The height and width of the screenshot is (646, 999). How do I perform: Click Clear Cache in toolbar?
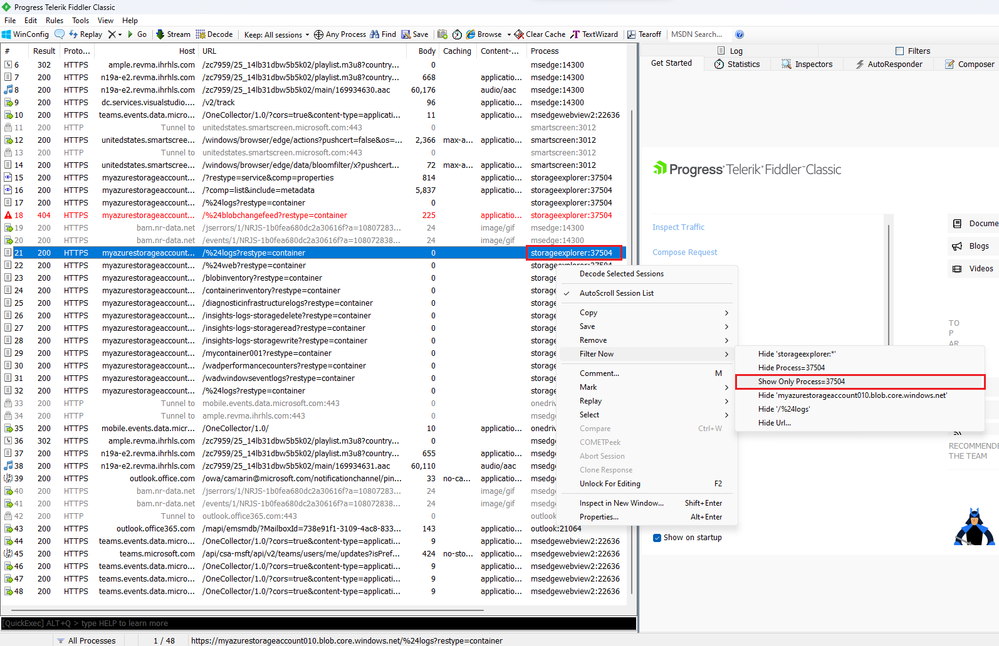(540, 34)
